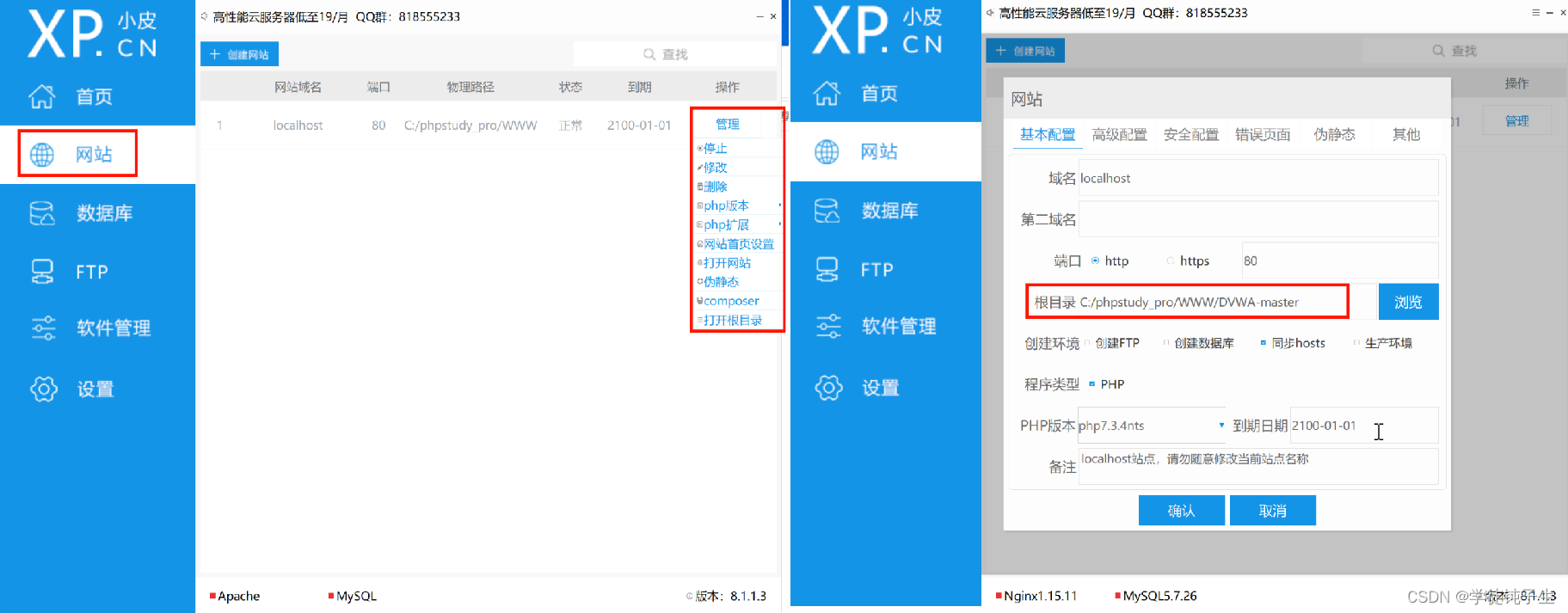Image resolution: width=1568 pixels, height=613 pixels.
Task: Click the globe website icon in left window
Action: (x=42, y=155)
